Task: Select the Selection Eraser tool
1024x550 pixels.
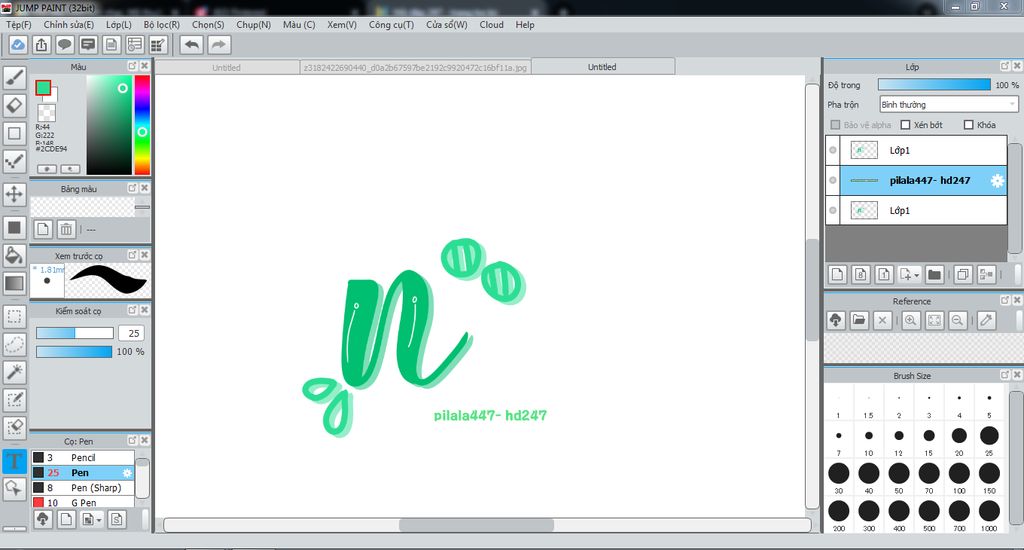Action: point(14,428)
